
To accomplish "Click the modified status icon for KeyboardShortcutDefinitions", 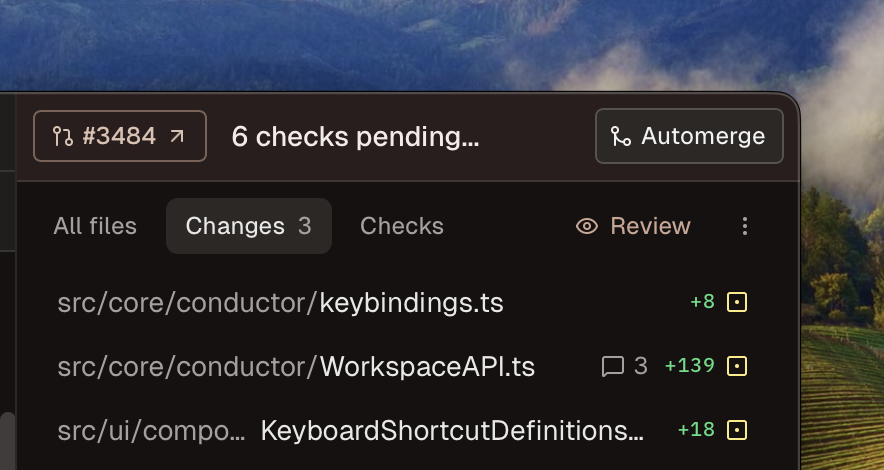I will [737, 430].
